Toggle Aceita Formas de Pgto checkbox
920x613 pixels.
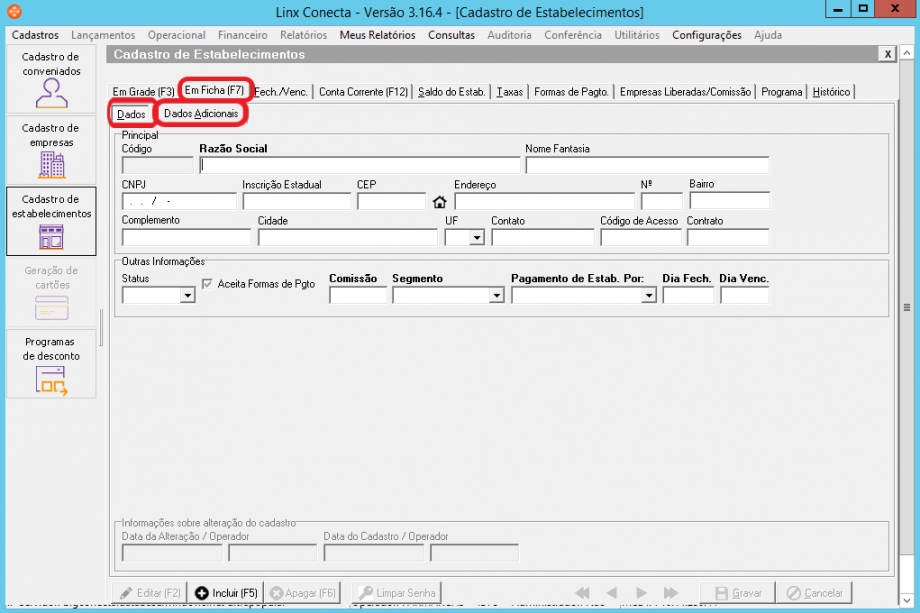point(208,284)
